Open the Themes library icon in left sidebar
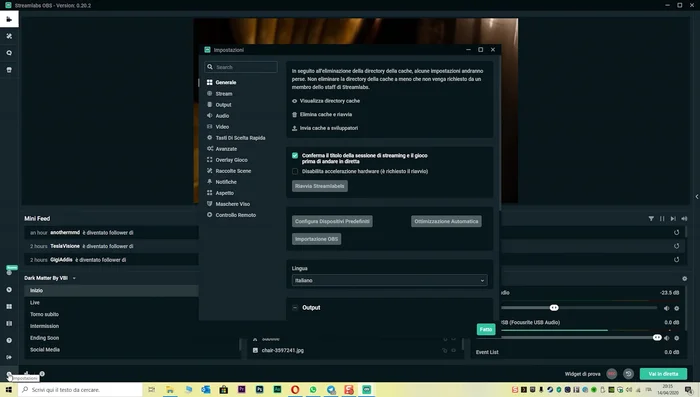The width and height of the screenshot is (700, 397). pyautogui.click(x=9, y=36)
